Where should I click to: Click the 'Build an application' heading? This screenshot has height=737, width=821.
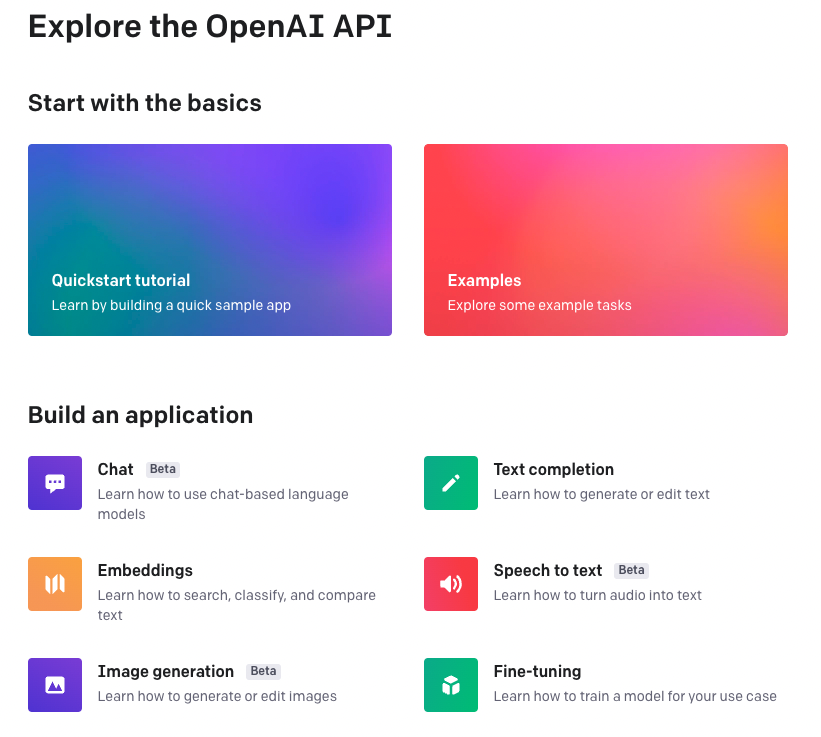click(x=141, y=416)
